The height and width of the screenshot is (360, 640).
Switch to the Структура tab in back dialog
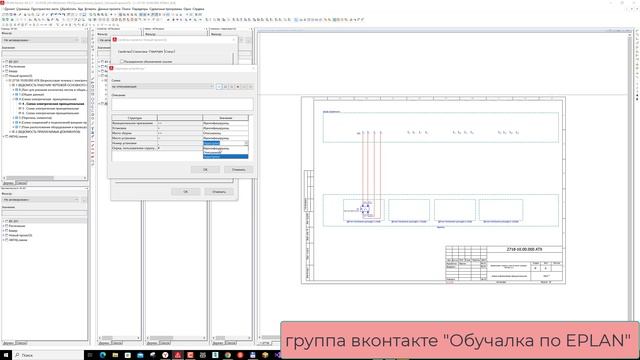(156, 51)
